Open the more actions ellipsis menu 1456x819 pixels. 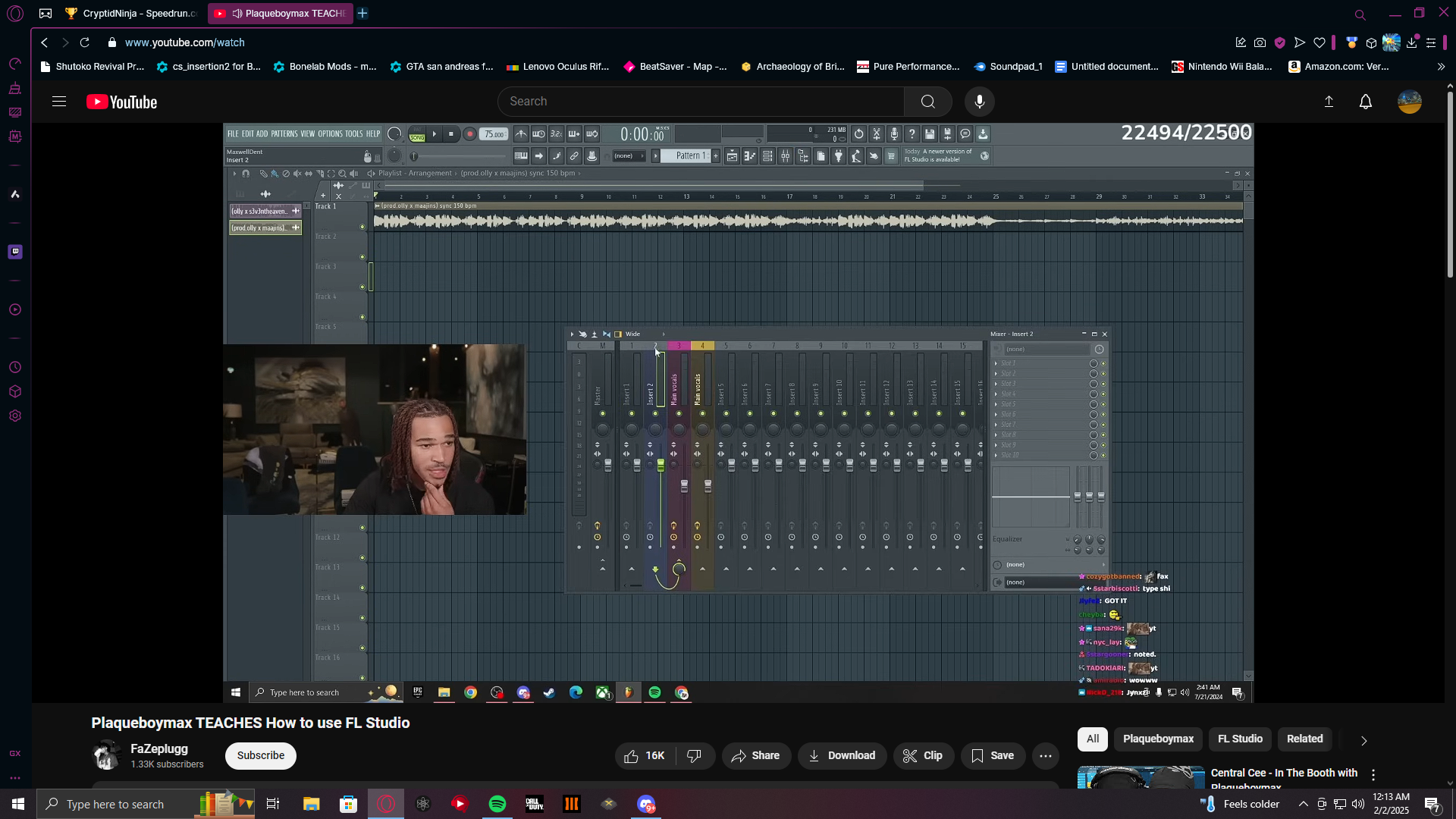[1045, 755]
